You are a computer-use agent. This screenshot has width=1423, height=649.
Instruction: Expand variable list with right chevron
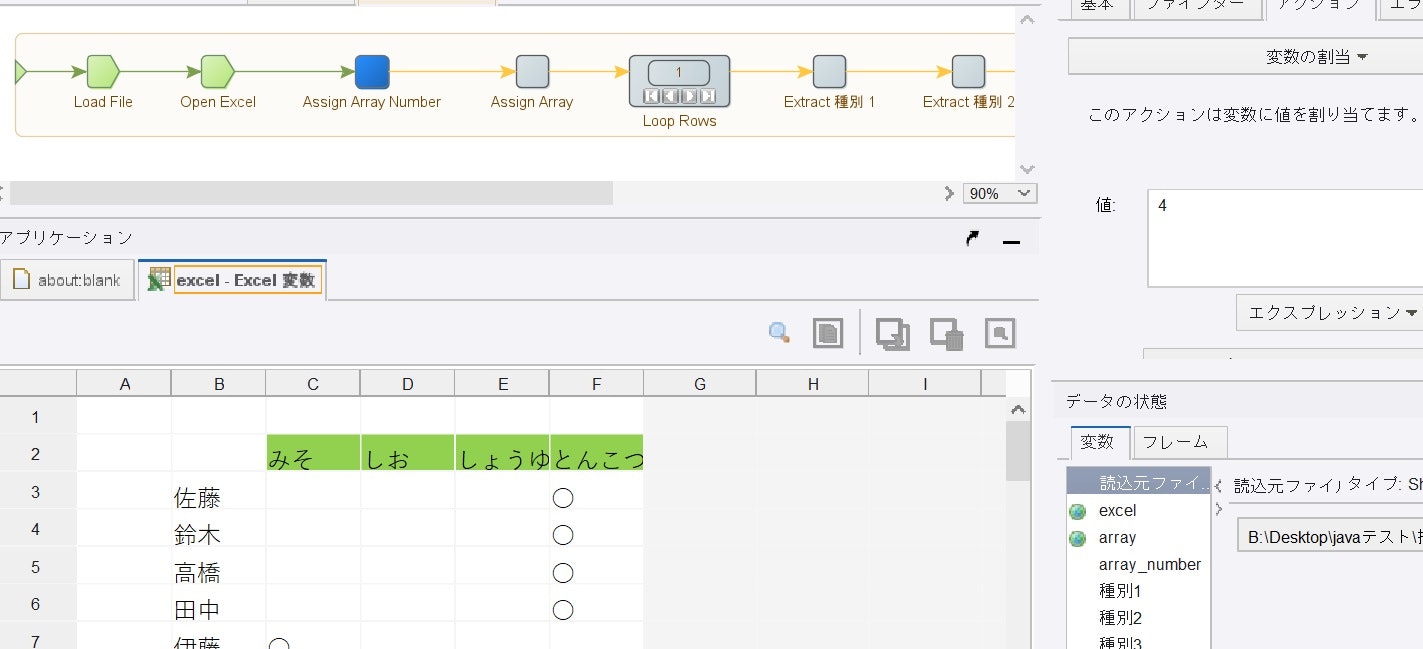coord(1218,510)
